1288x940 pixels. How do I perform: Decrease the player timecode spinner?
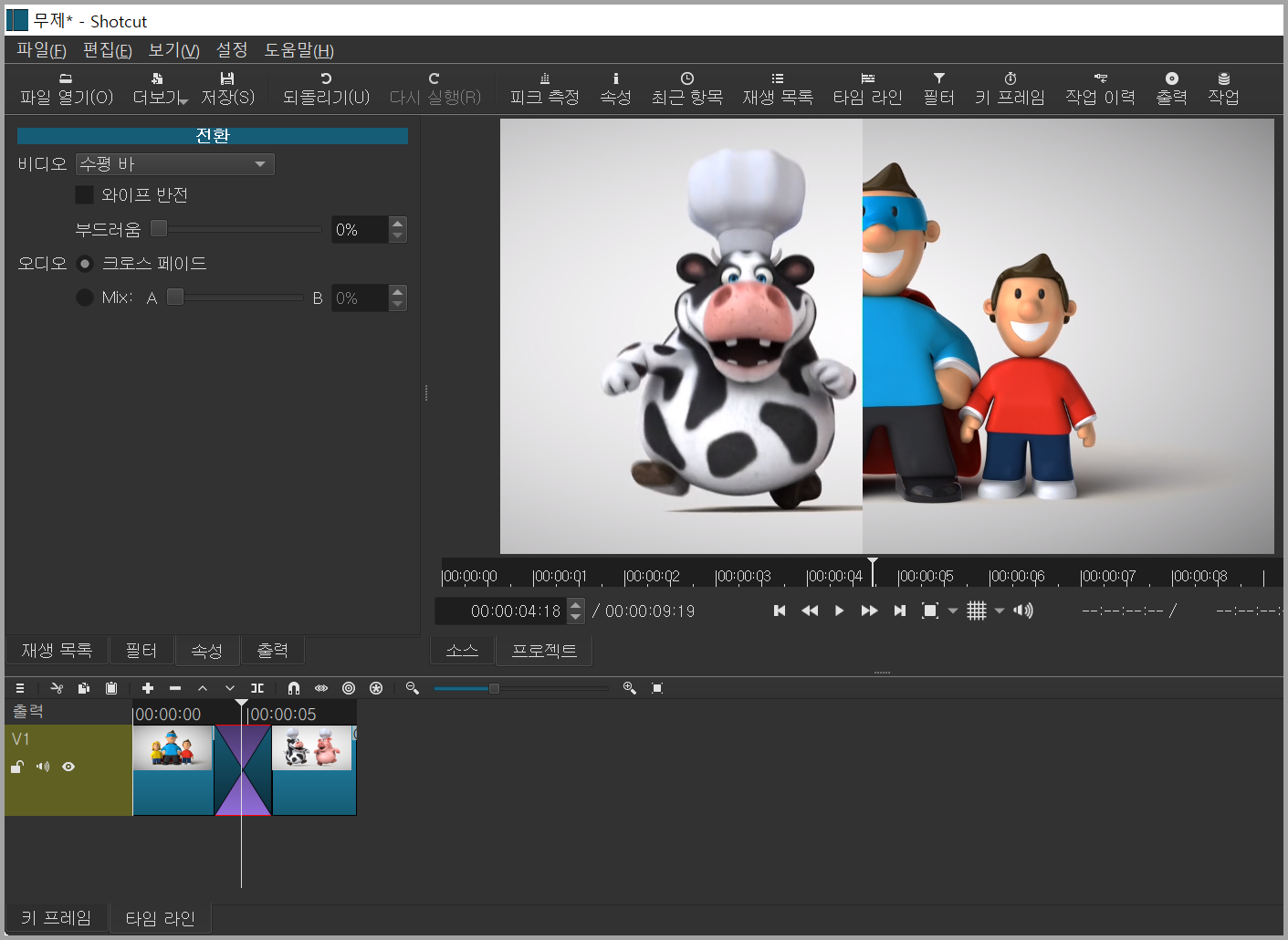coord(575,617)
